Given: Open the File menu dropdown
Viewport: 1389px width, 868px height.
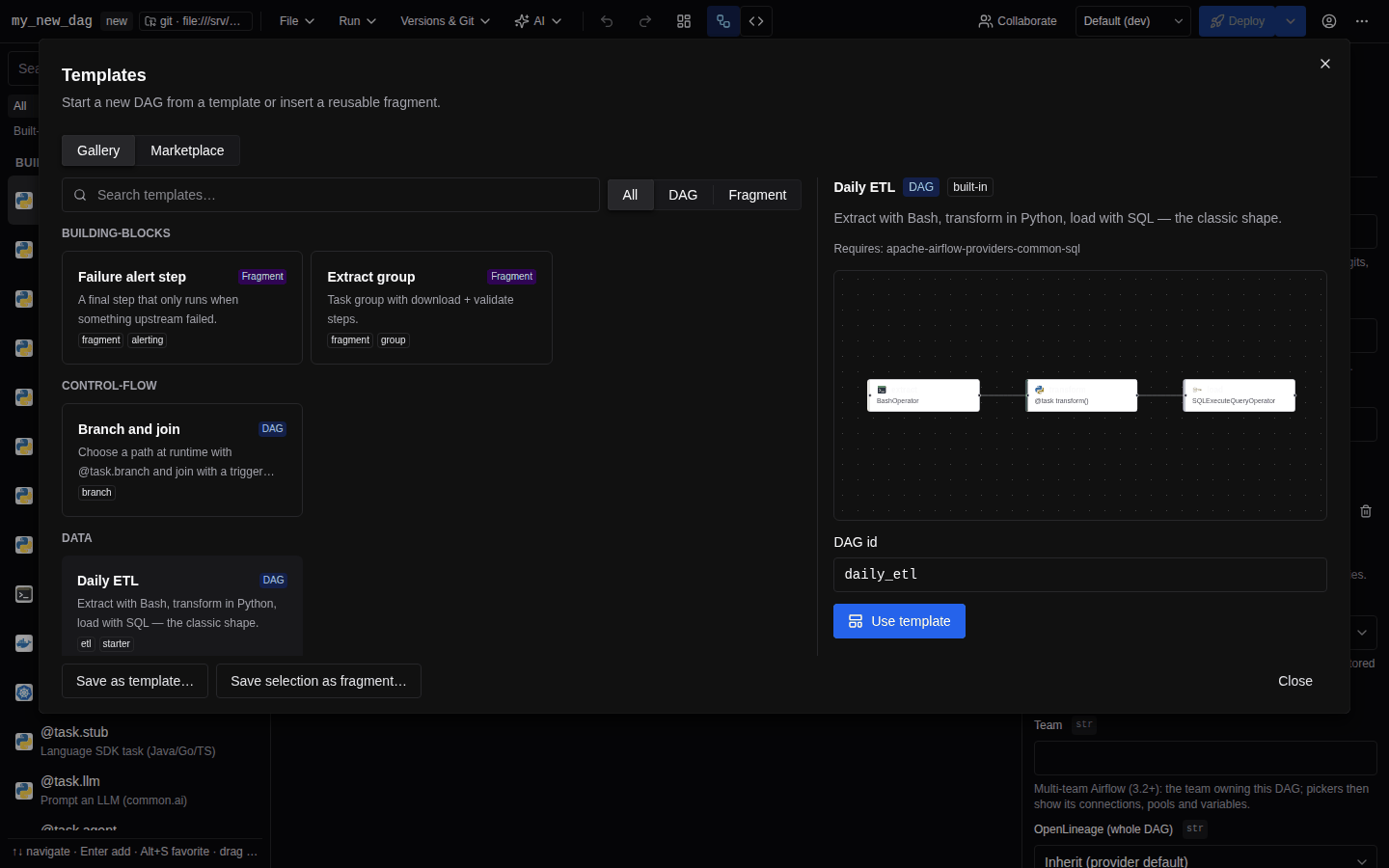Looking at the screenshot, I should [x=297, y=21].
